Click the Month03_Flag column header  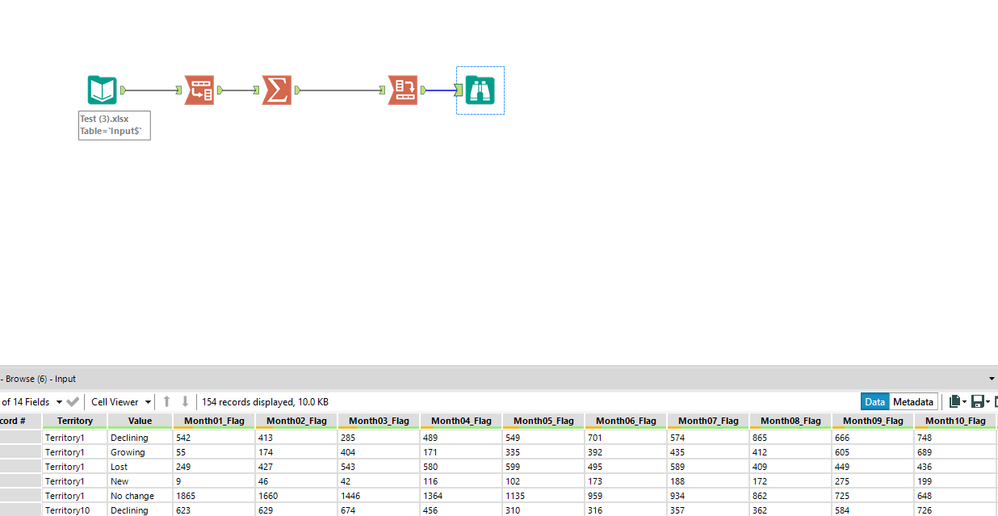[x=379, y=421]
